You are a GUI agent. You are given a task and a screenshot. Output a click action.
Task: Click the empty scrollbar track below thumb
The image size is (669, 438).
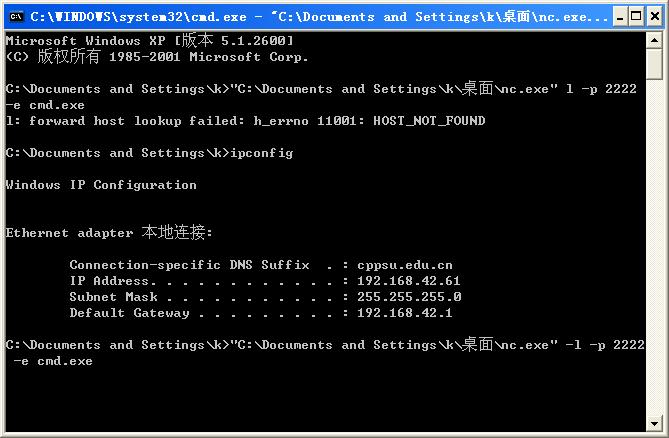(654, 250)
